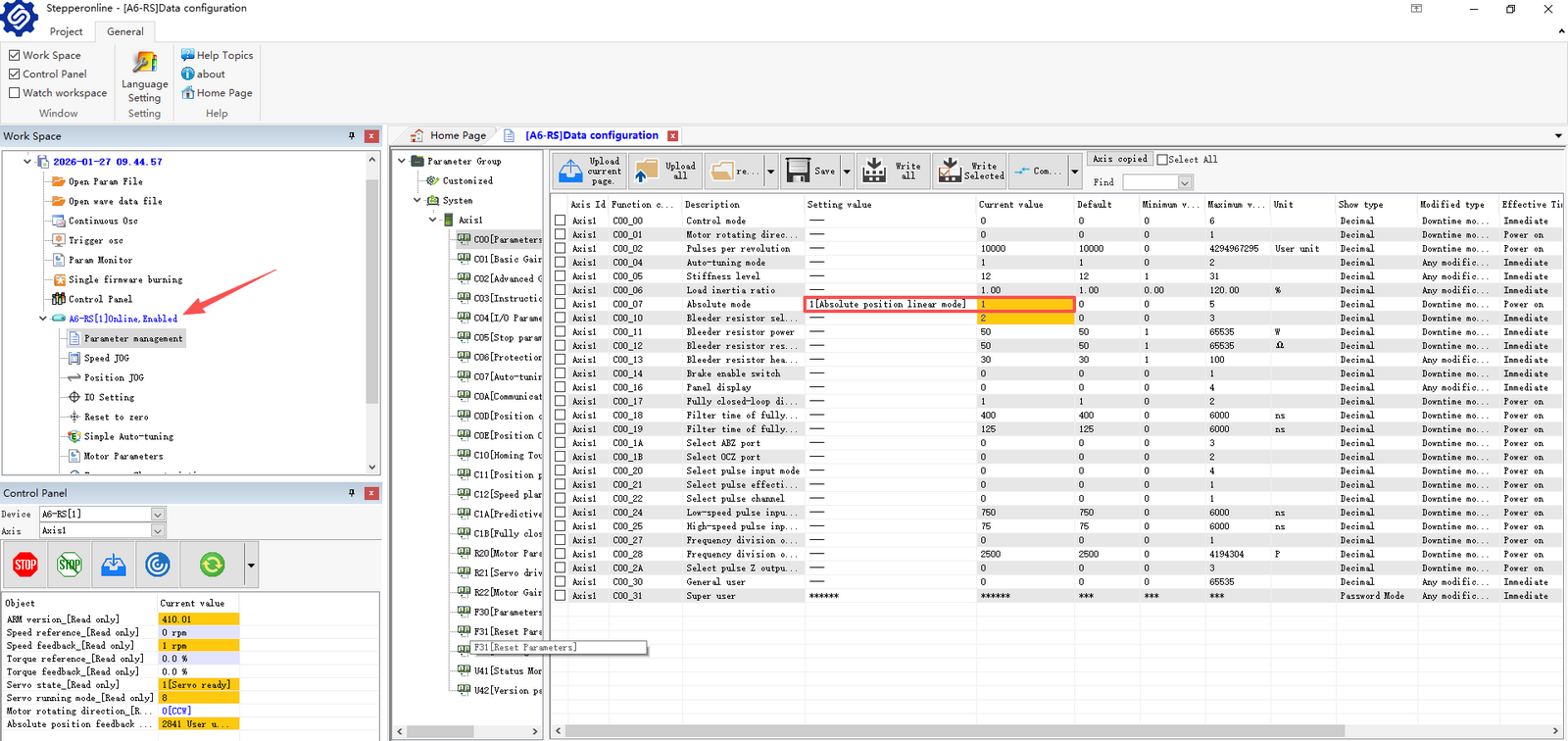1568x741 pixels.
Task: Click the red STOP icon in Control Panel
Action: coord(25,565)
